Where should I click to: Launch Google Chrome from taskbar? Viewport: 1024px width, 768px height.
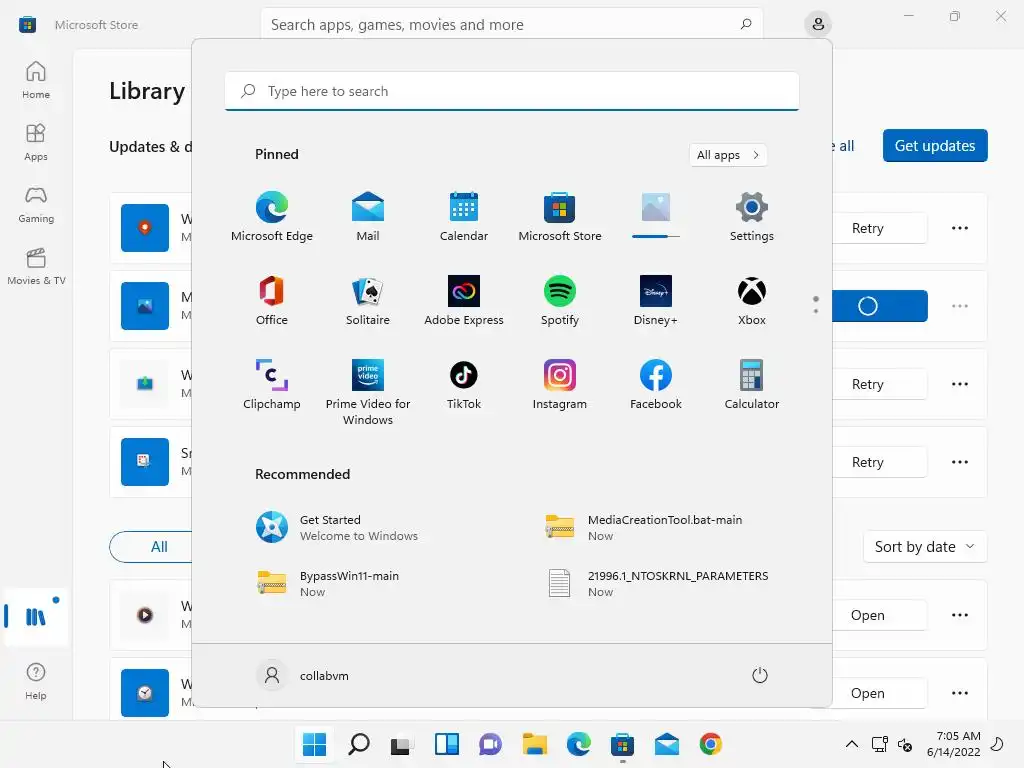tap(711, 744)
